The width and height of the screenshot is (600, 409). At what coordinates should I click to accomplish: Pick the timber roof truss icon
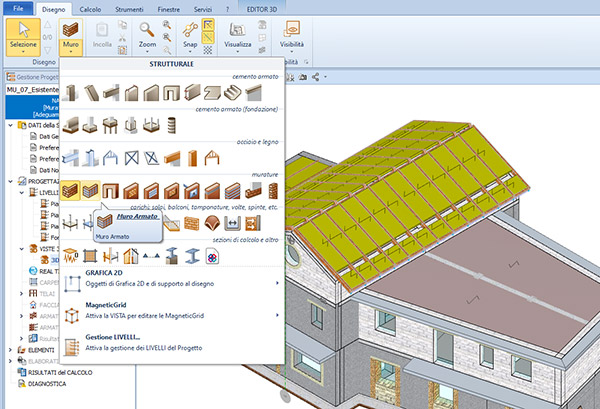(x=212, y=158)
